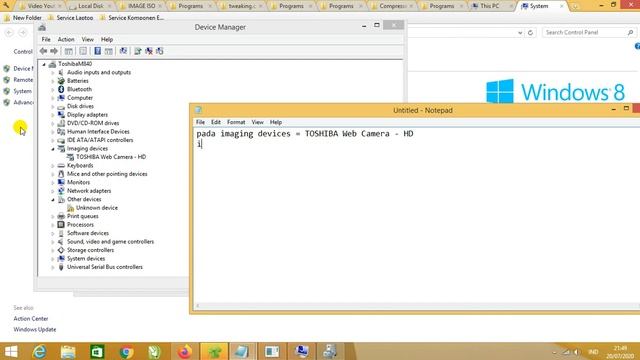Select Mice and other pointing devices
Screen dimensions: 640x360
pos(107,174)
